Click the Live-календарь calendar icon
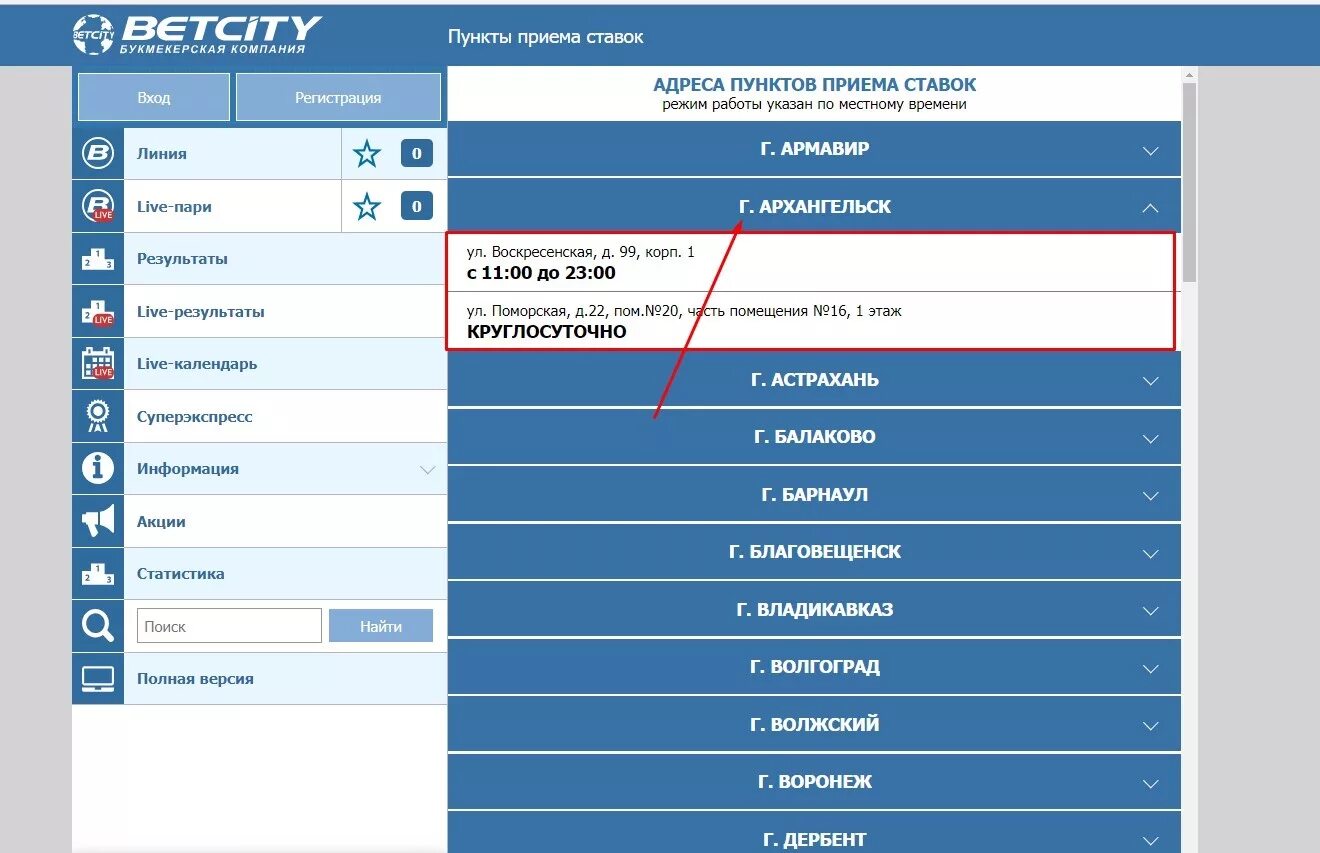 pos(98,364)
